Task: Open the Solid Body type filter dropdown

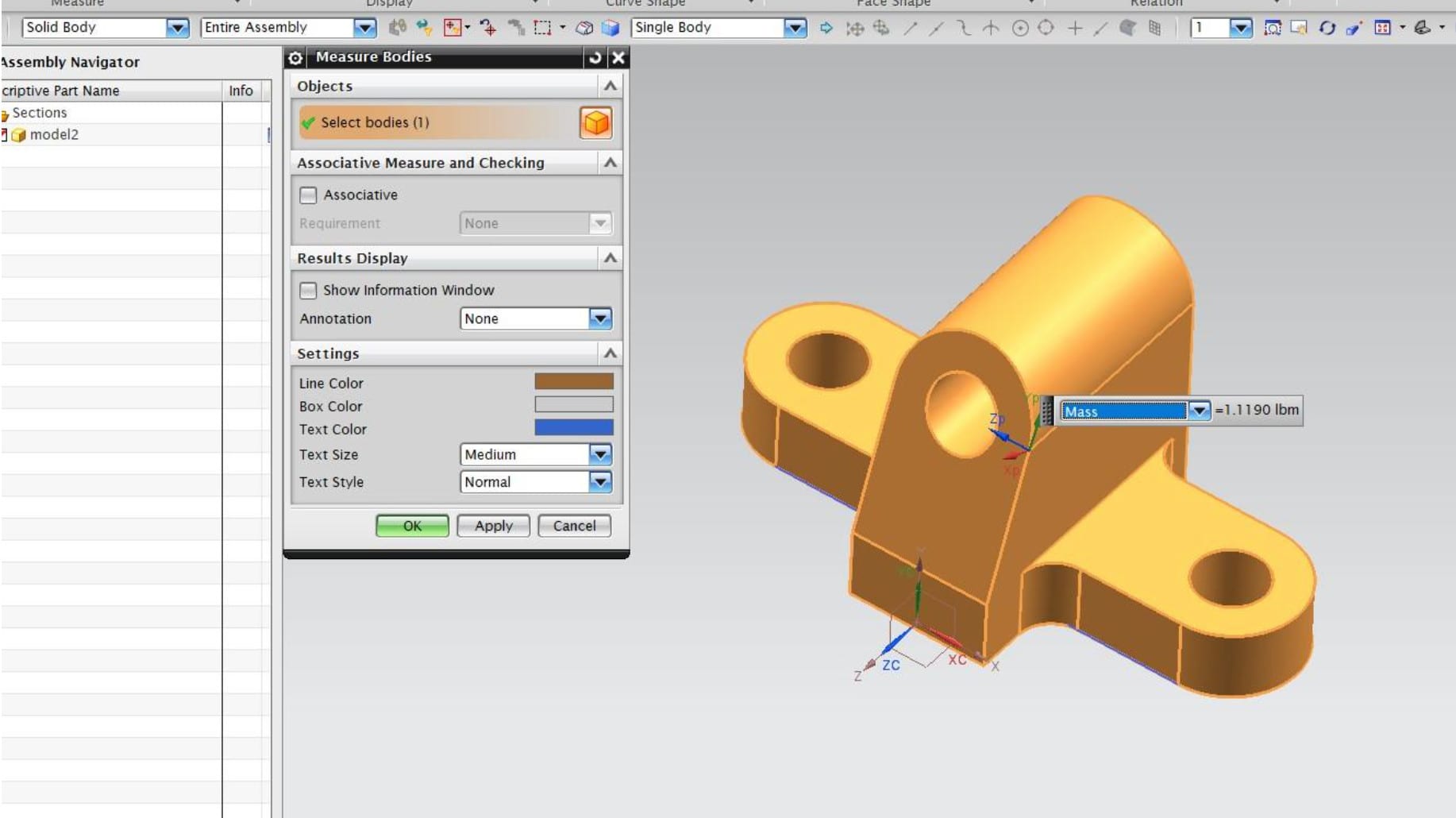Action: pos(176,27)
